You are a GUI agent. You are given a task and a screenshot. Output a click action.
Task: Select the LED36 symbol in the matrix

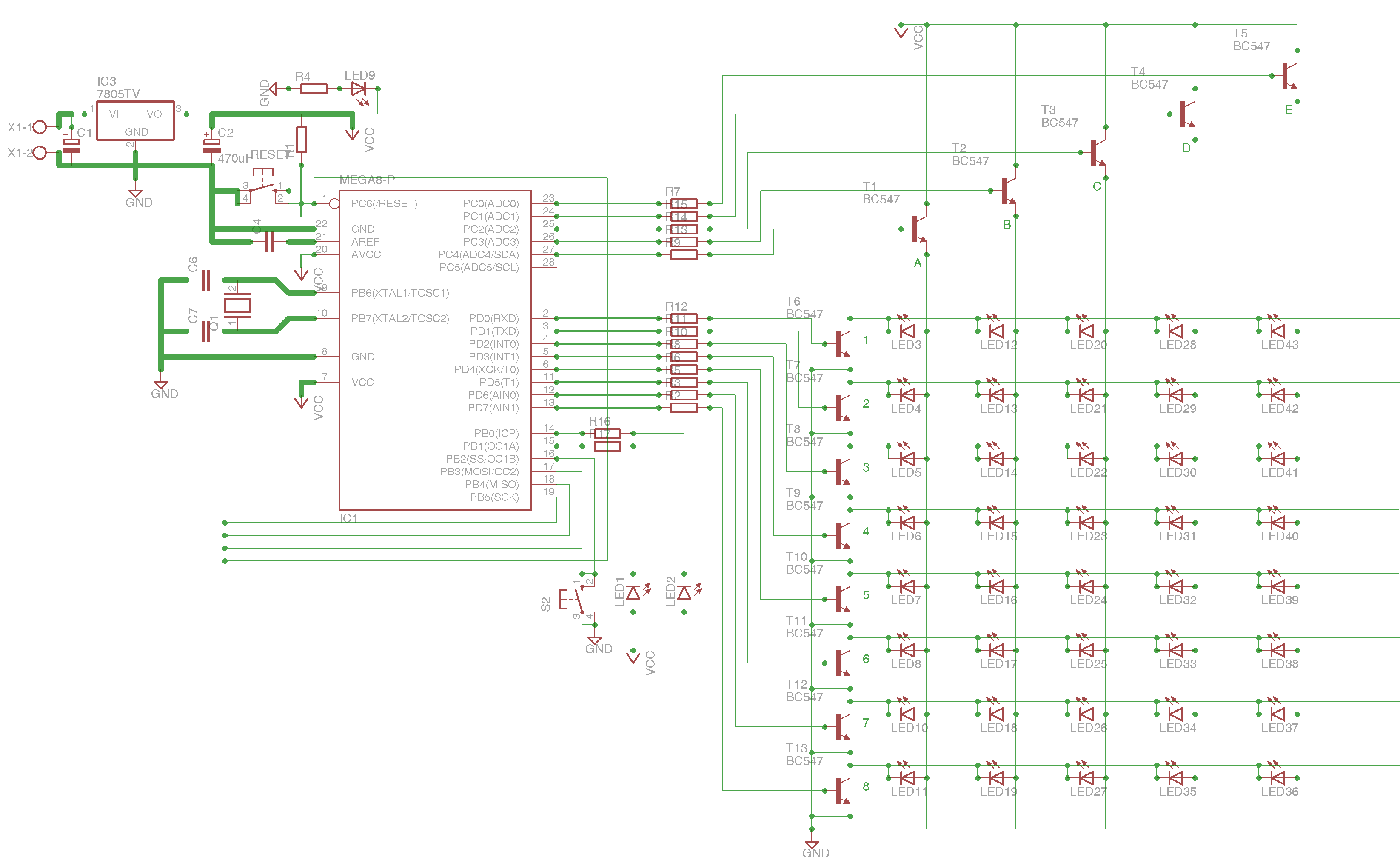(1277, 778)
